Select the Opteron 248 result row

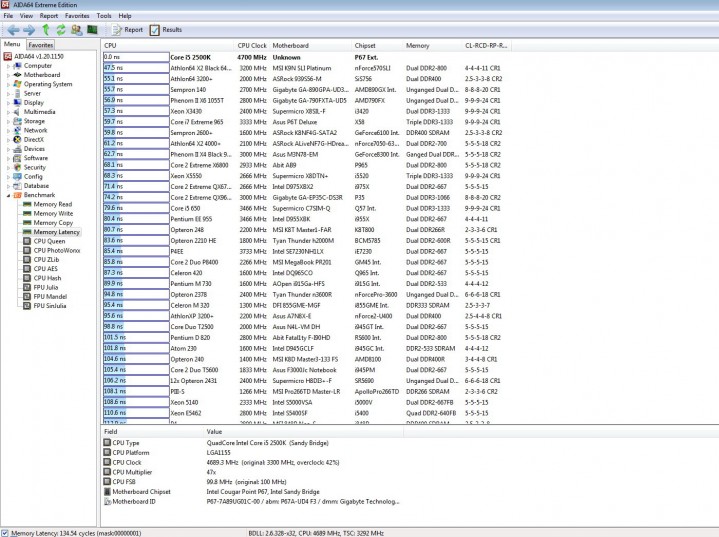pyautogui.click(x=306, y=230)
